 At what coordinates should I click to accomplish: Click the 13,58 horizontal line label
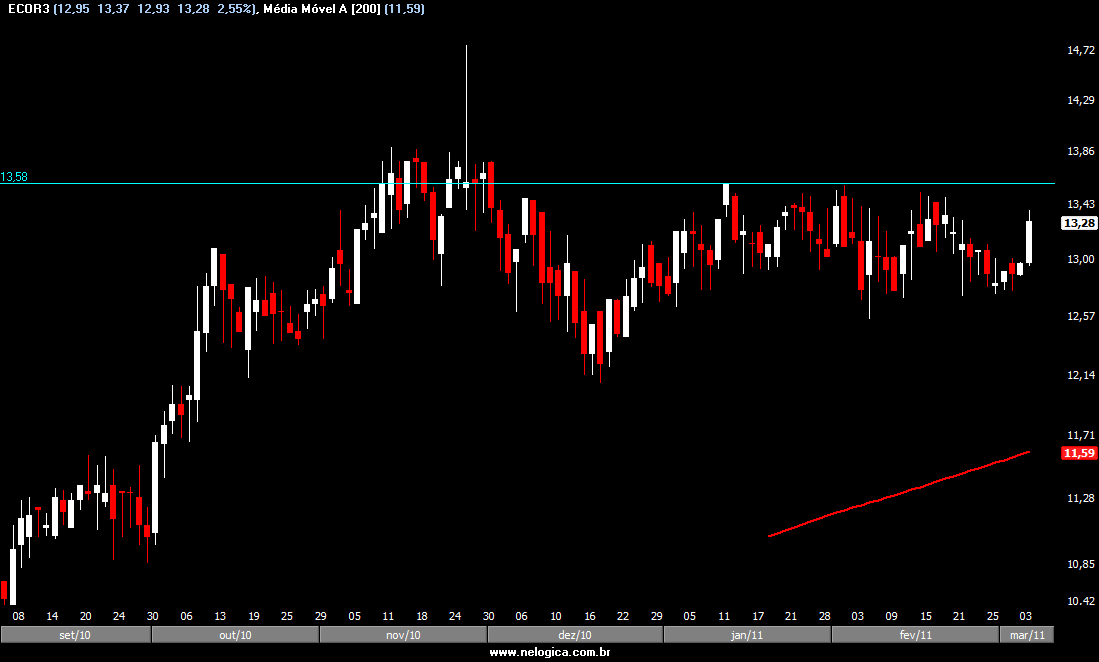point(14,177)
